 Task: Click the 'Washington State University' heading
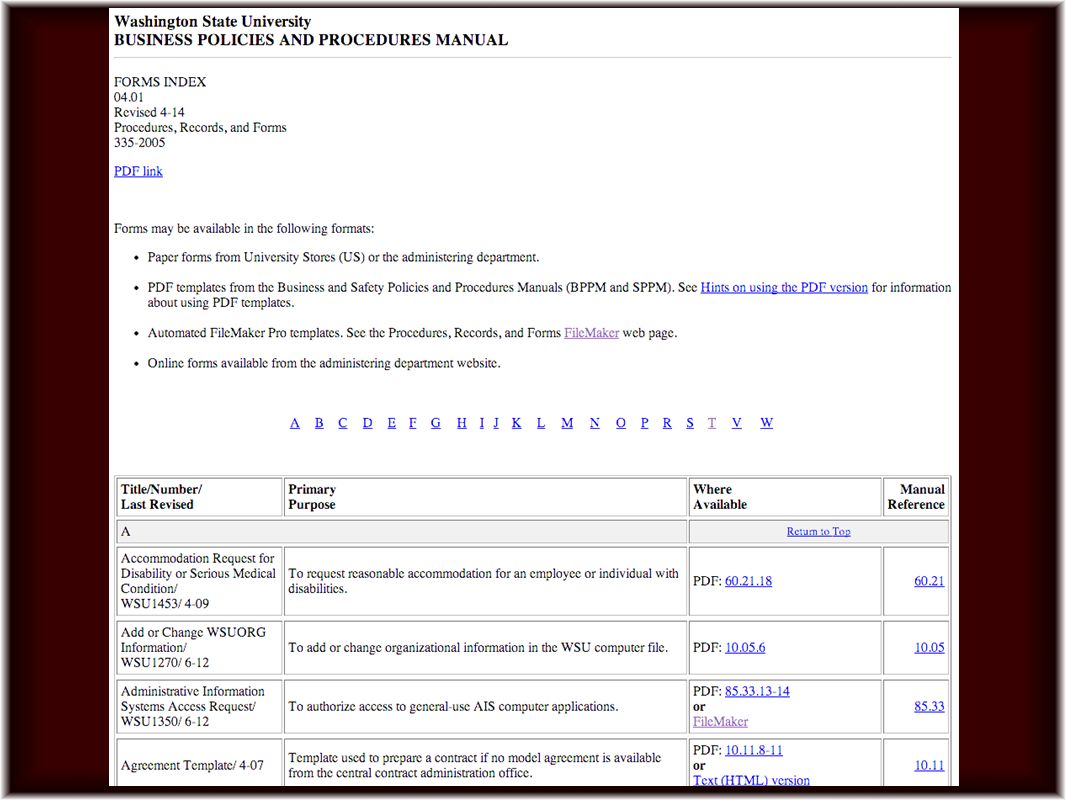(212, 22)
